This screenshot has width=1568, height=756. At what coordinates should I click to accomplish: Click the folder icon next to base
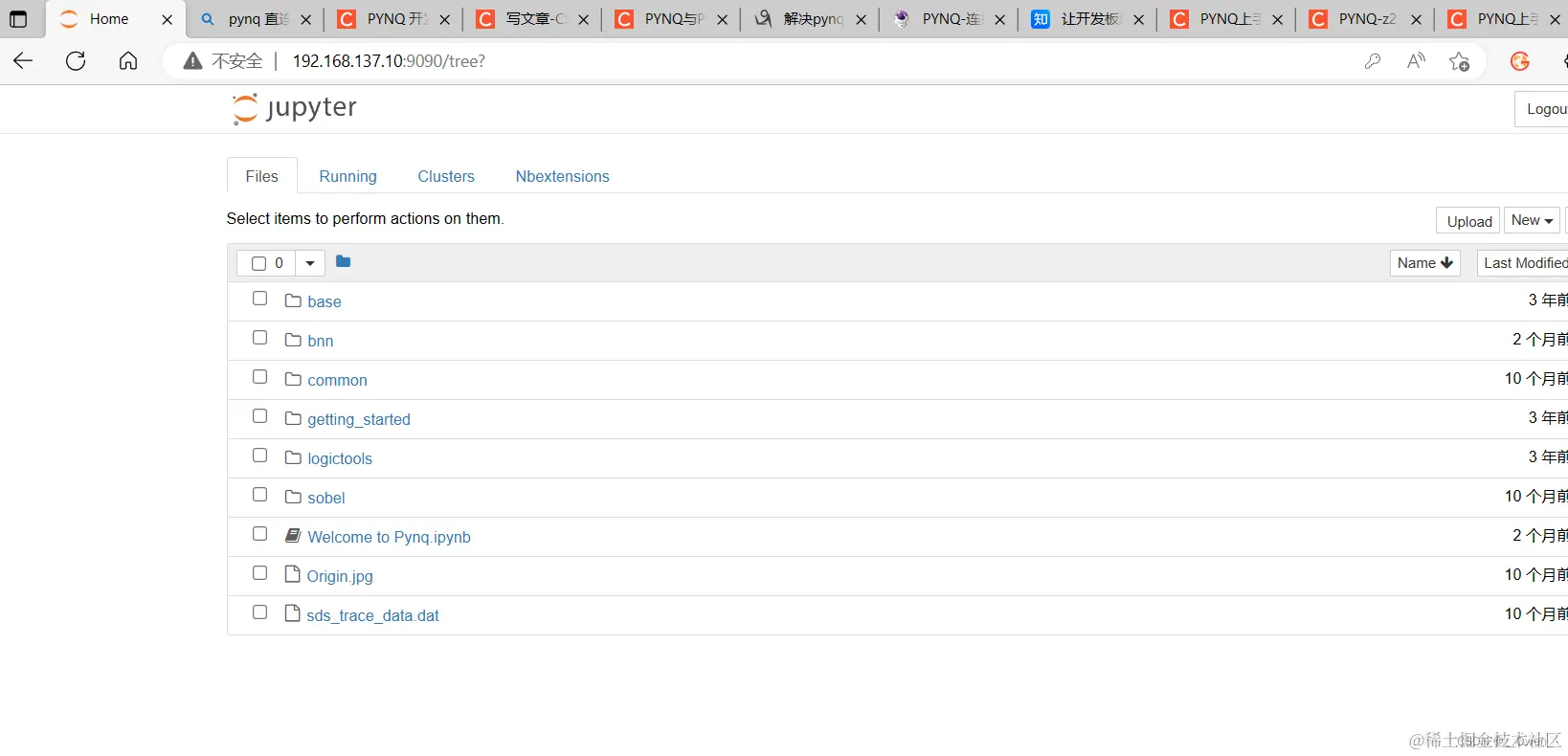pyautogui.click(x=293, y=300)
